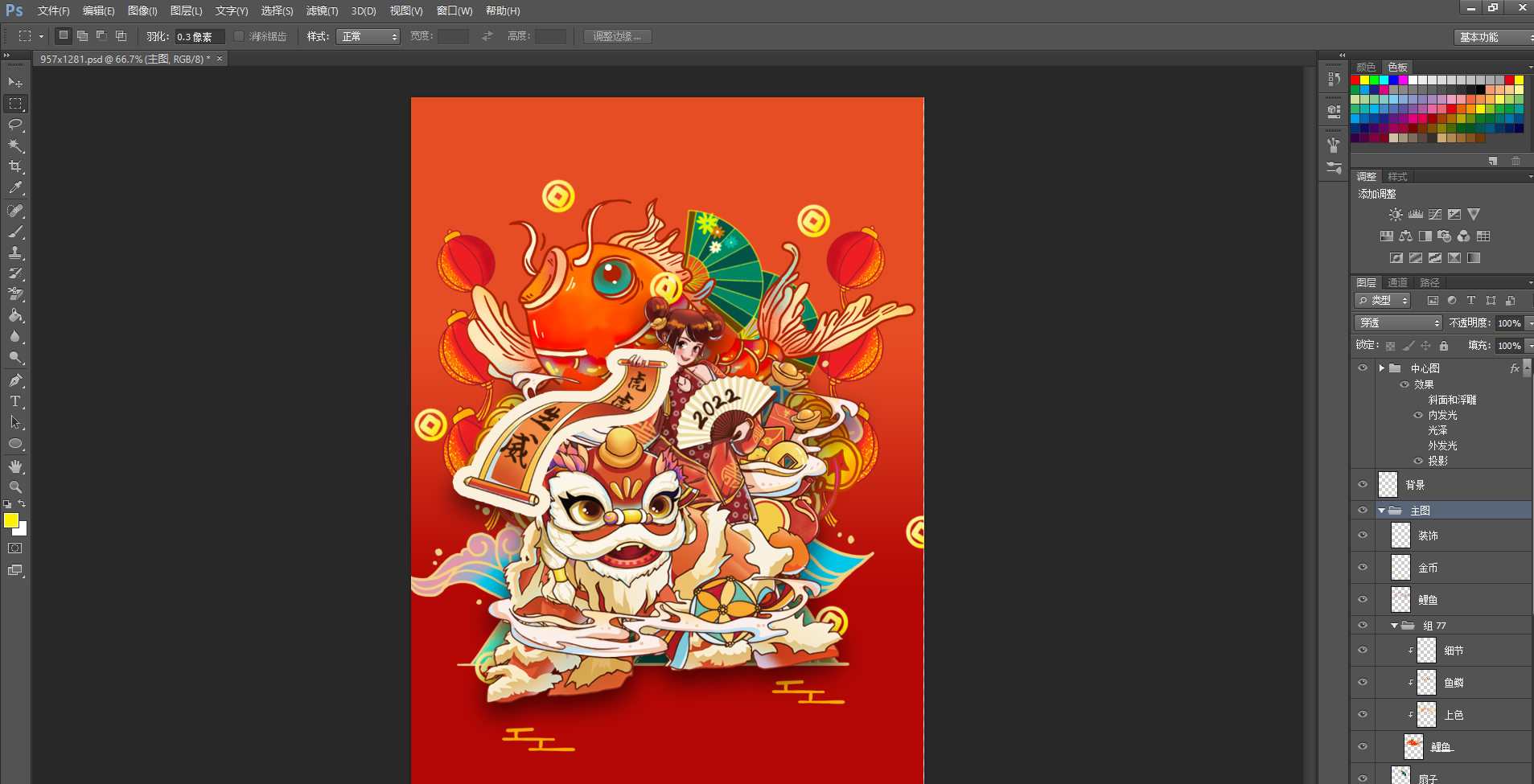Click the yellow foreground color swatch

pyautogui.click(x=10, y=520)
